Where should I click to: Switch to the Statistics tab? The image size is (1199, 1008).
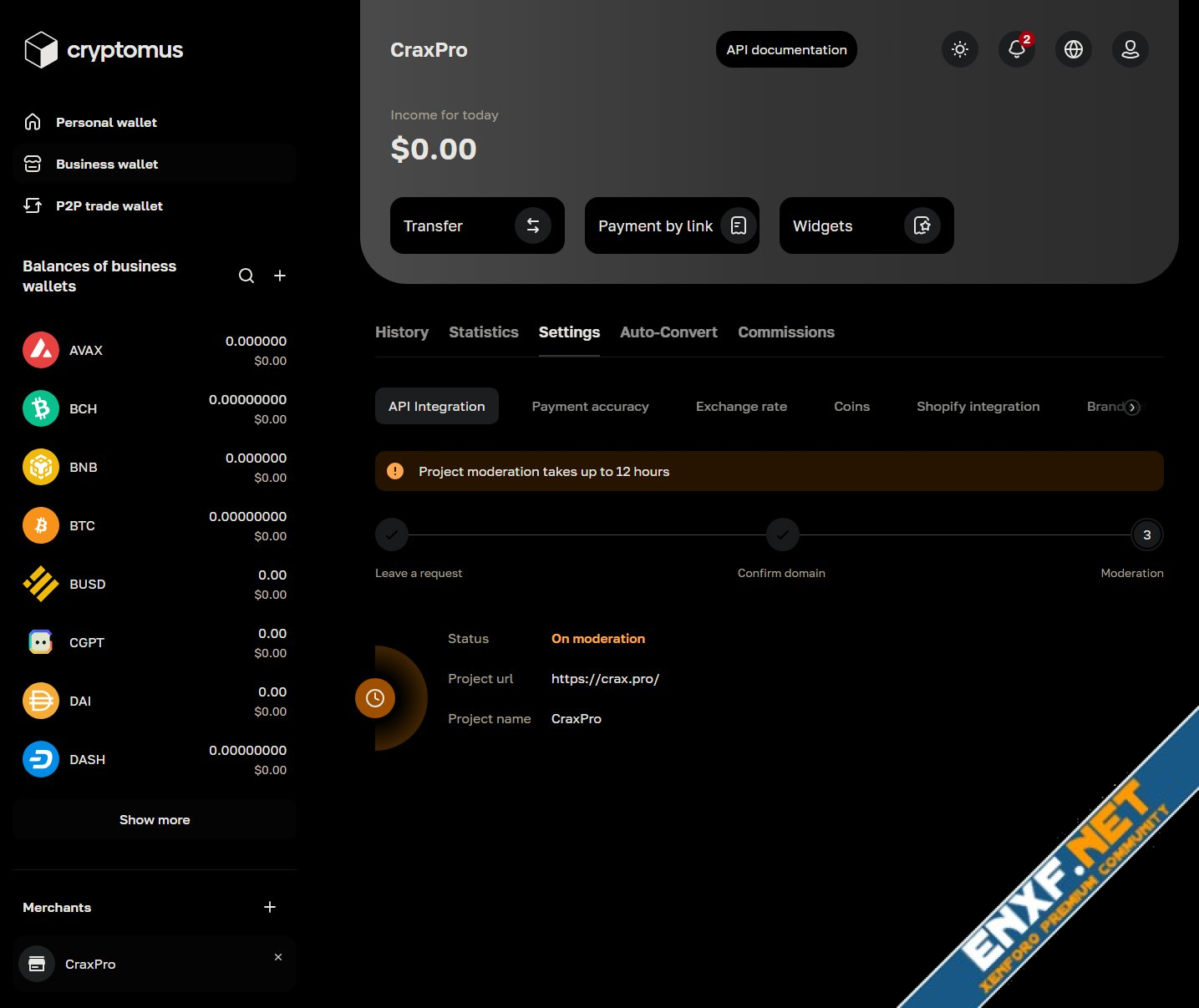pos(483,332)
